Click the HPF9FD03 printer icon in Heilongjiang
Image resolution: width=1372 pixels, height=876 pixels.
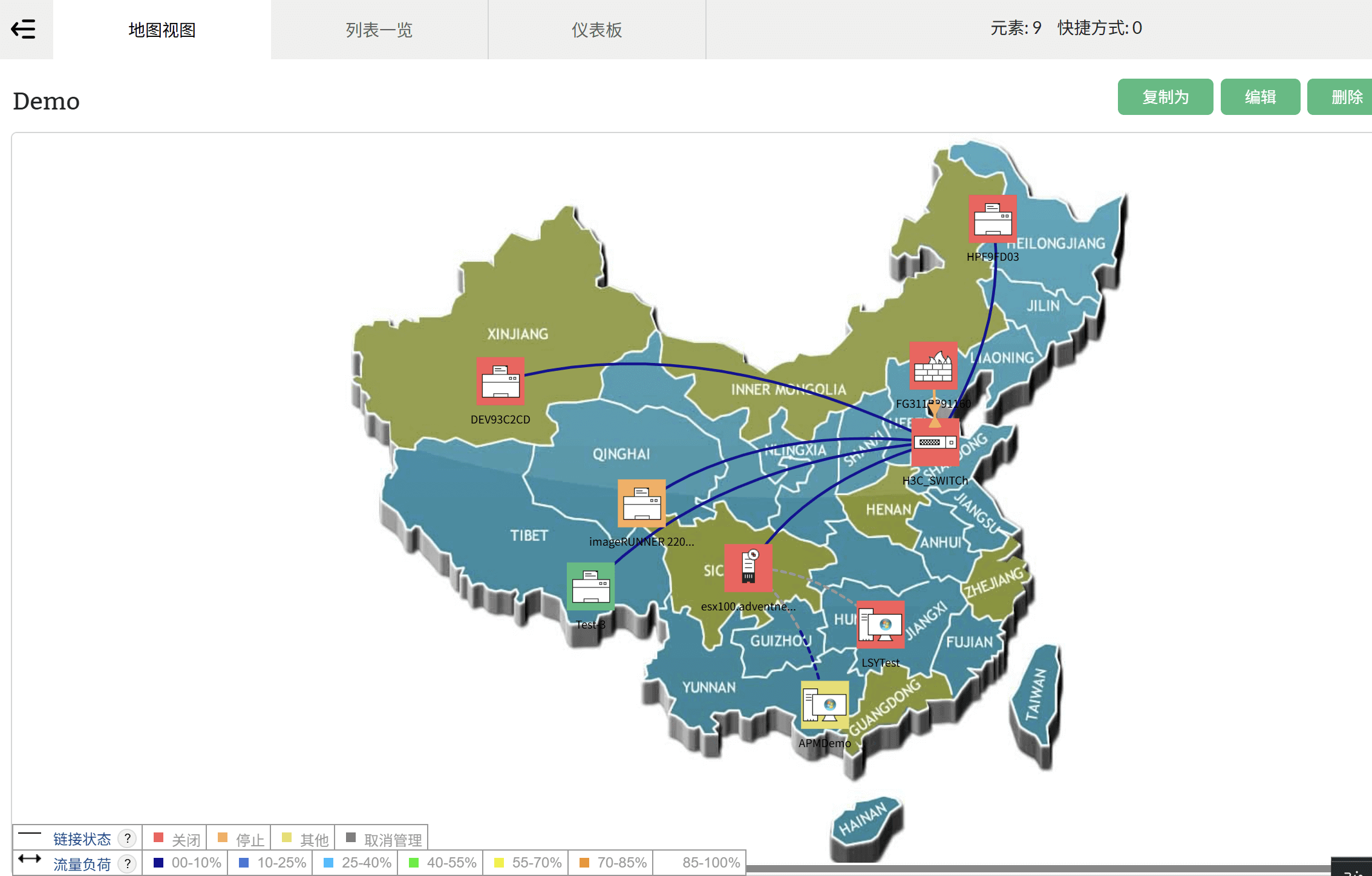pos(992,219)
